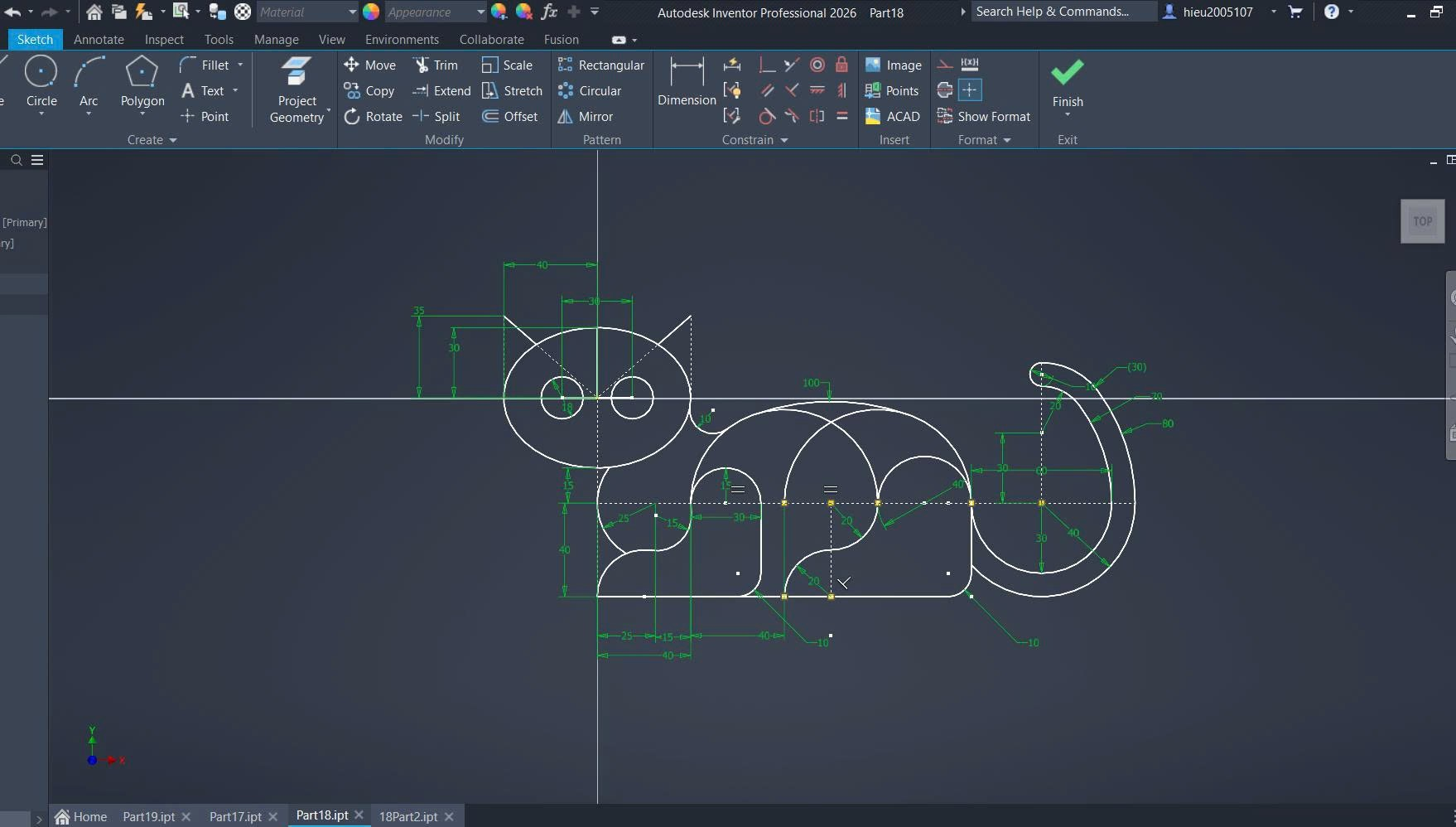The height and width of the screenshot is (827, 1456).
Task: Click the Fix lock constraint icon
Action: [x=841, y=65]
